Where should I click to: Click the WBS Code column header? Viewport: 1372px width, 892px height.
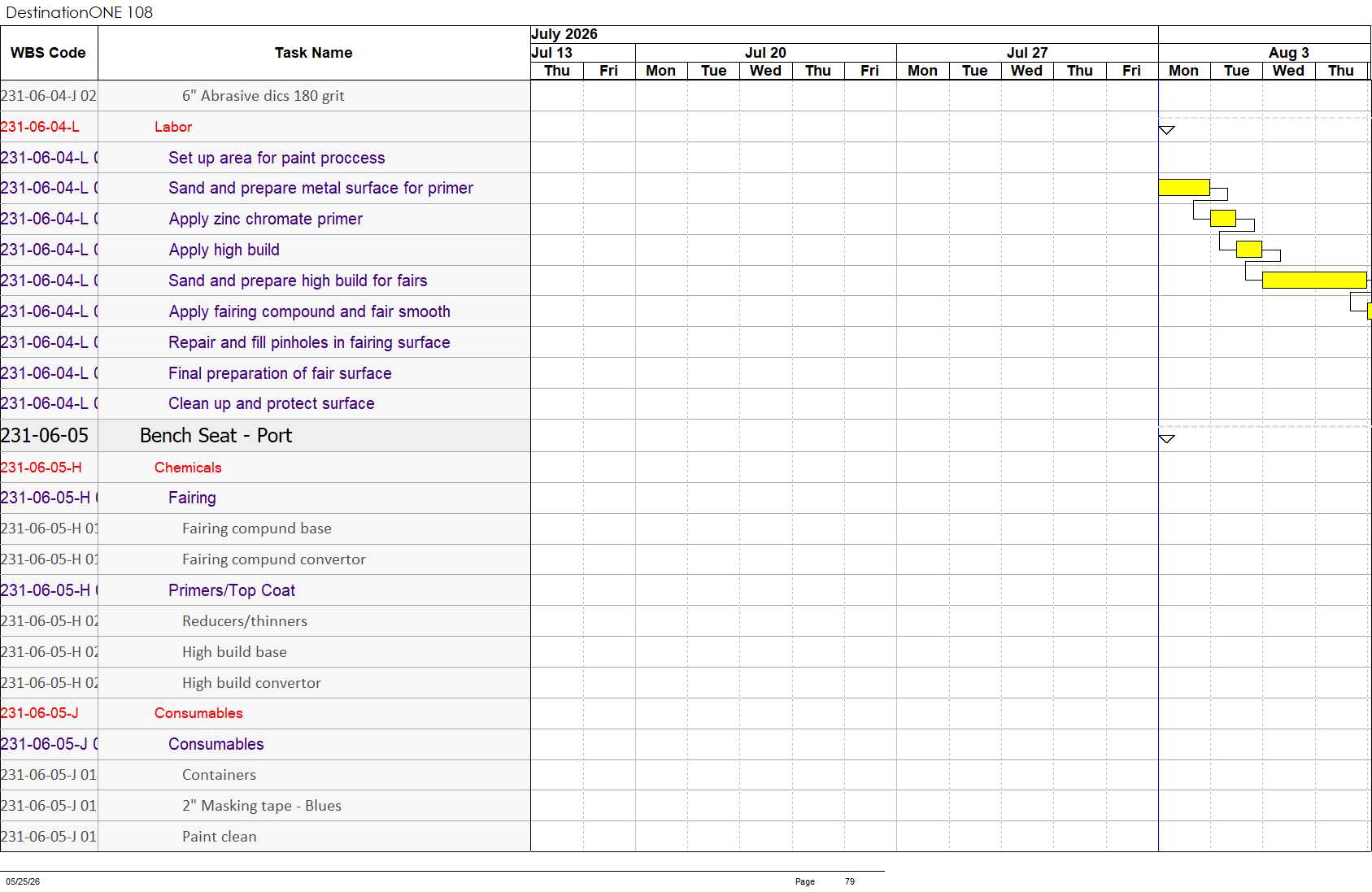[49, 53]
